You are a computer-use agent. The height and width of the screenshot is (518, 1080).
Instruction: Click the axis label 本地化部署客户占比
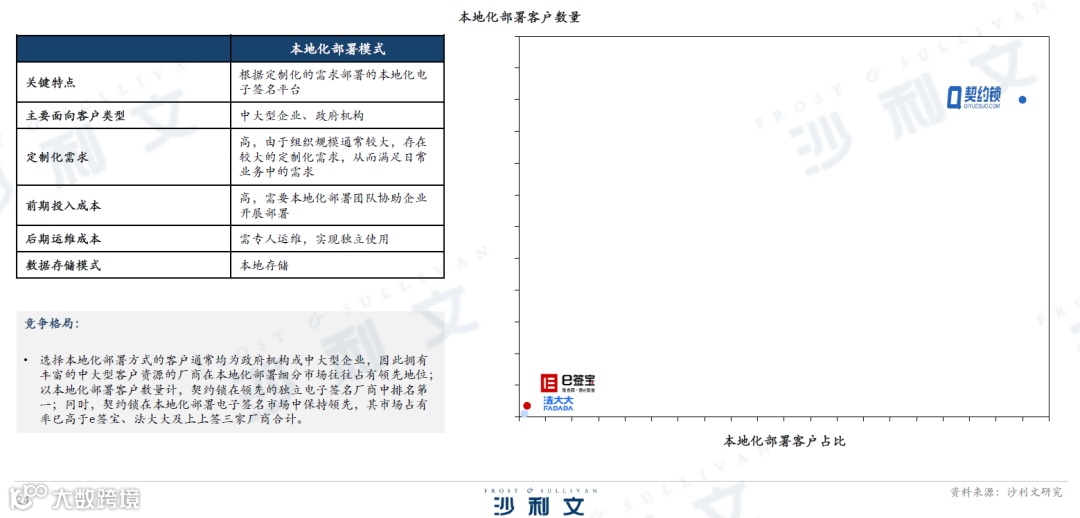pos(784,441)
